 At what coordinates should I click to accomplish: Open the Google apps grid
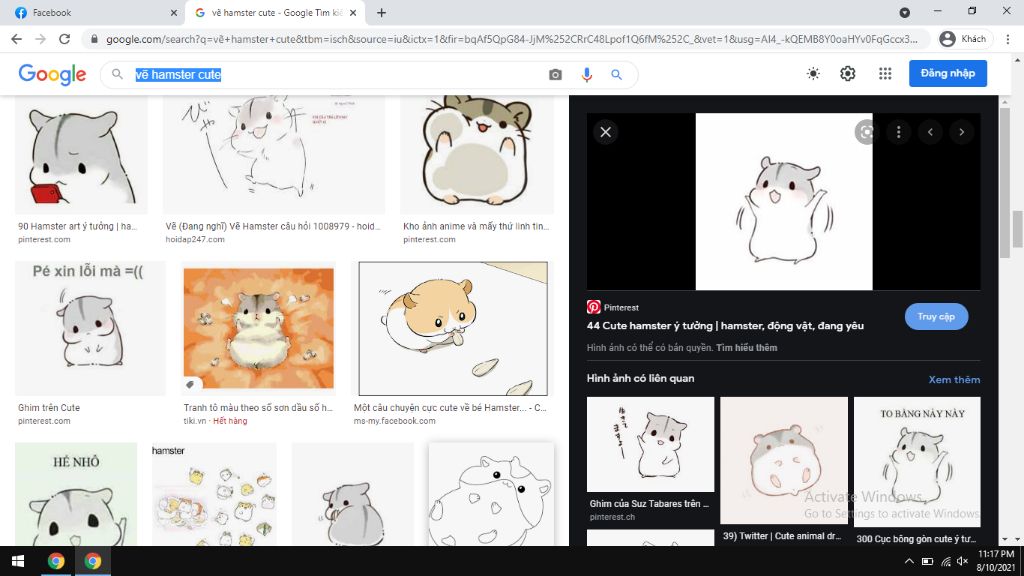pyautogui.click(x=885, y=74)
